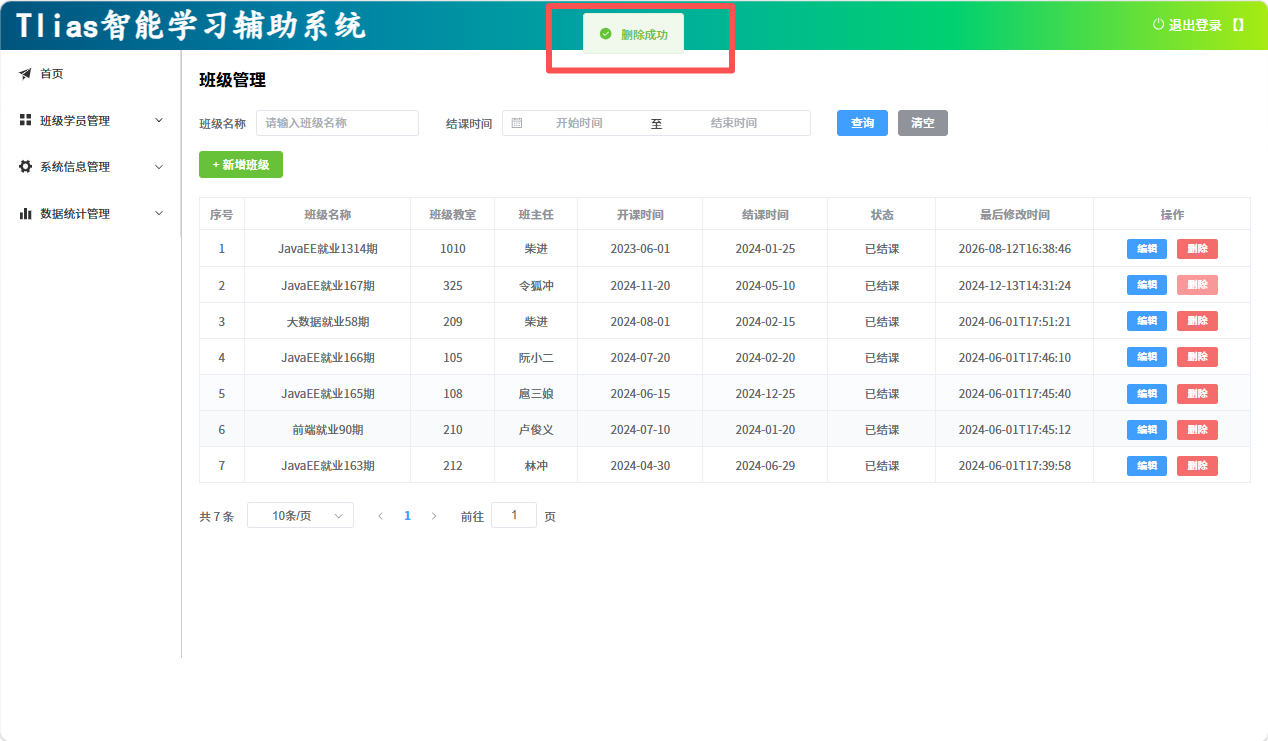Click cell 令狐冲 in the table

[x=536, y=286]
